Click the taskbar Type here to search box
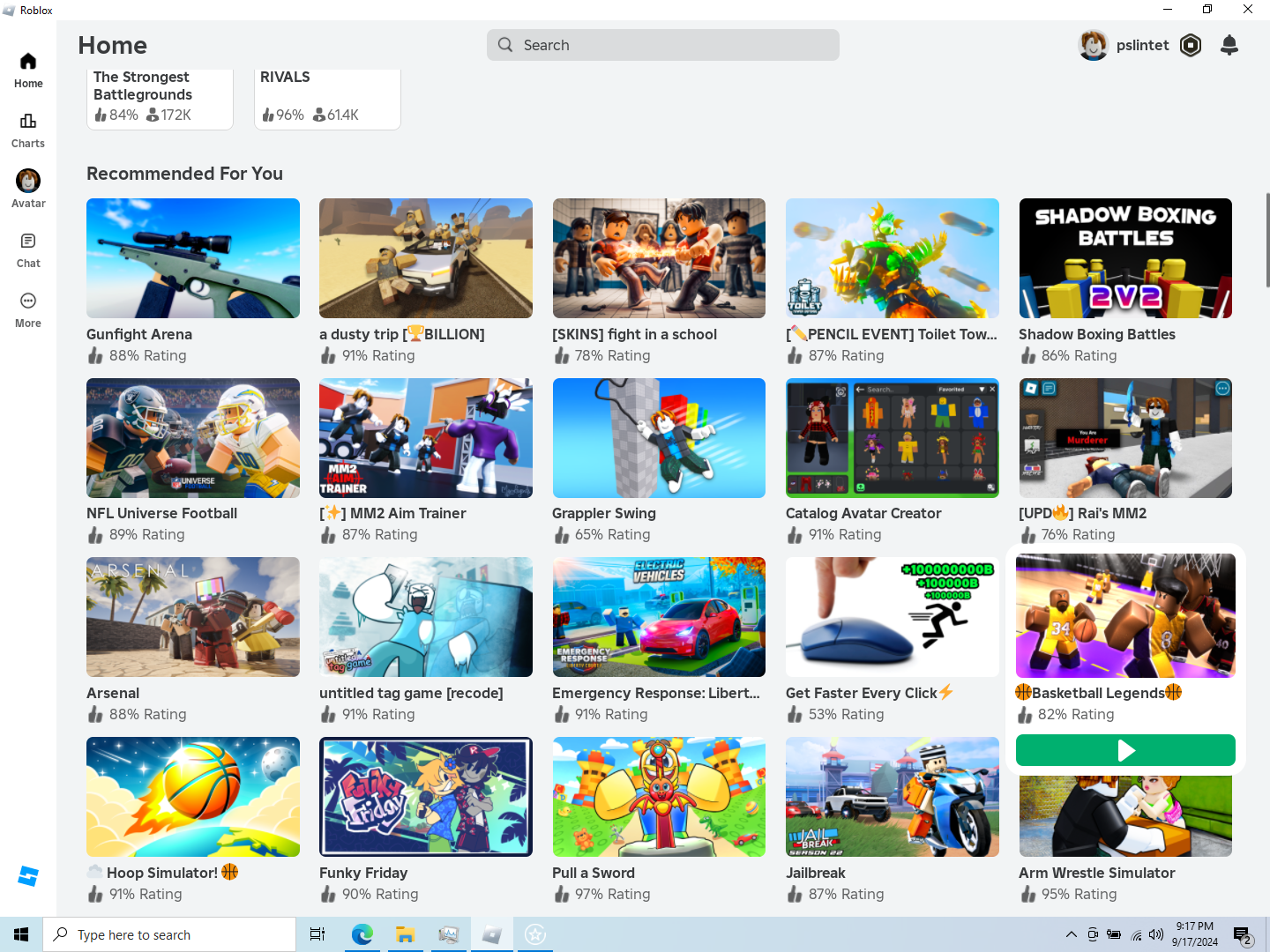The width and height of the screenshot is (1270, 952). pyautogui.click(x=169, y=934)
